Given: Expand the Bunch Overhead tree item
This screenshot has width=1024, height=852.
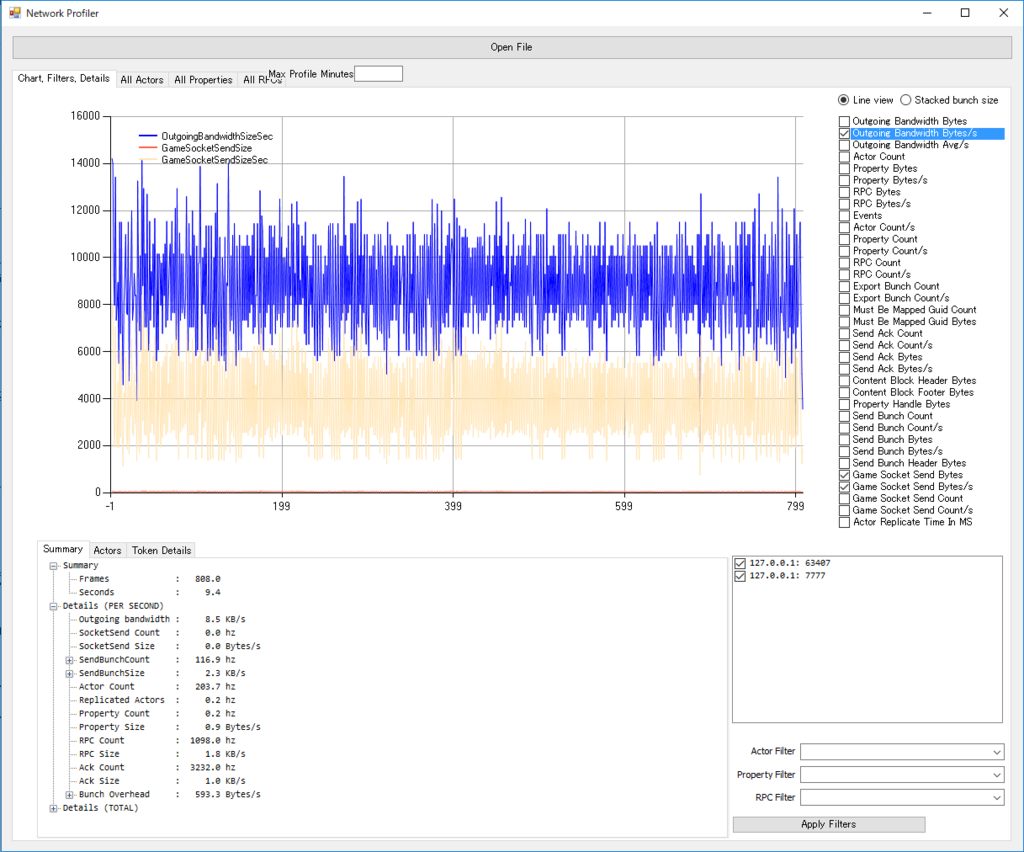Looking at the screenshot, I should pos(69,795).
